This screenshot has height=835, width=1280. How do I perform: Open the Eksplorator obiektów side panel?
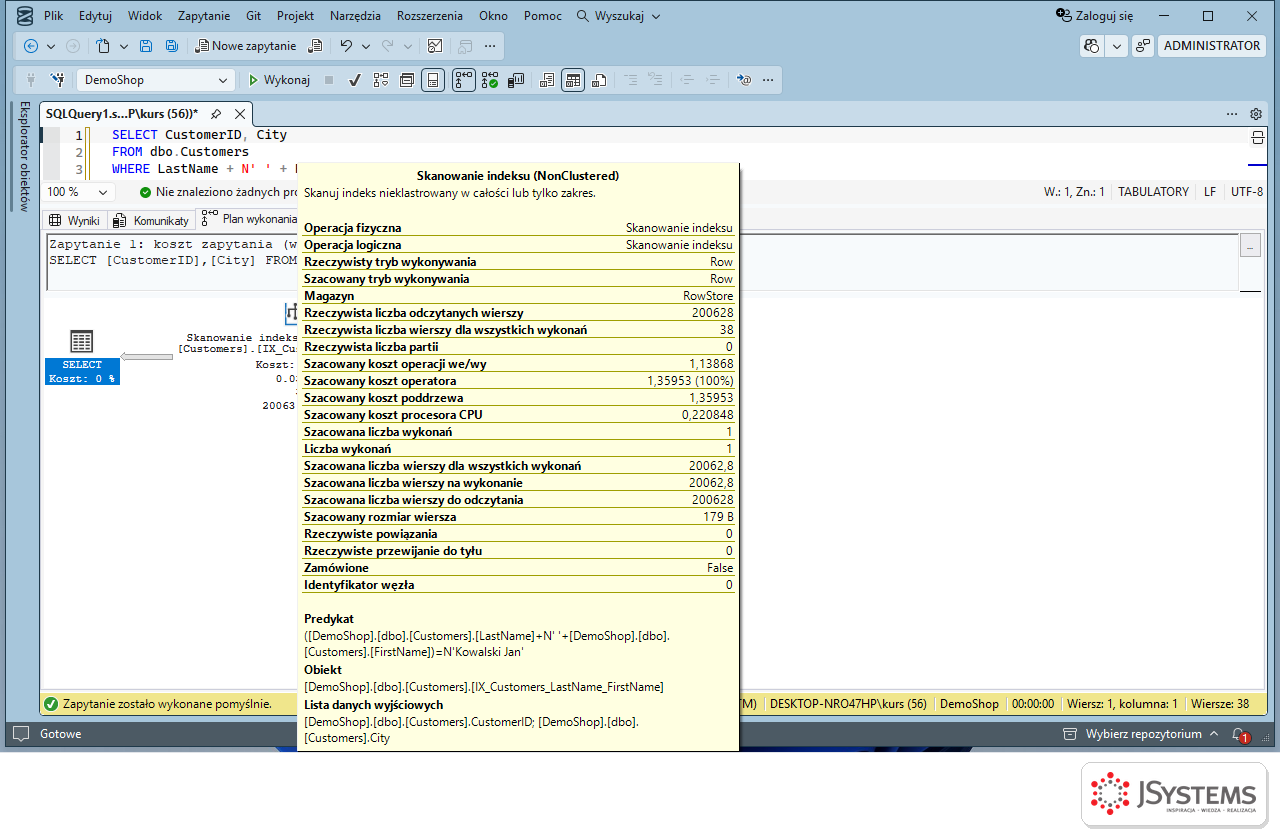[25, 157]
